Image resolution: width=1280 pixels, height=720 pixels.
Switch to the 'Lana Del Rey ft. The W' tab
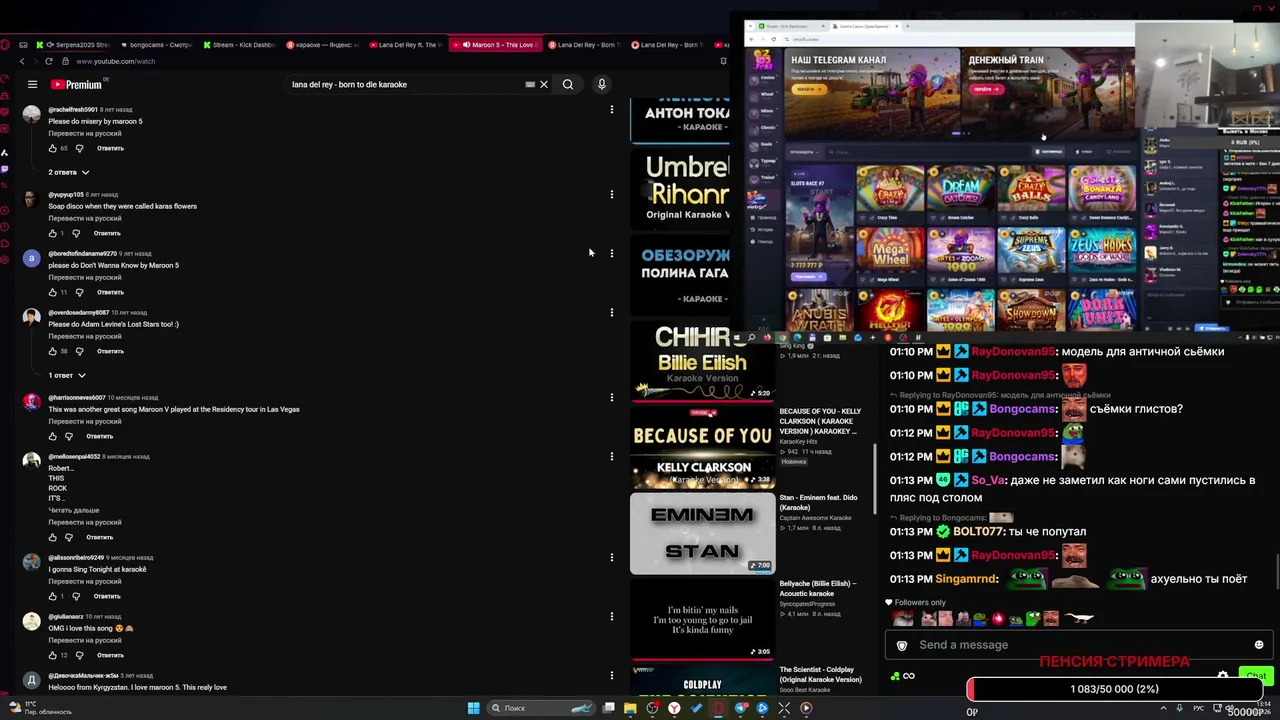point(405,45)
